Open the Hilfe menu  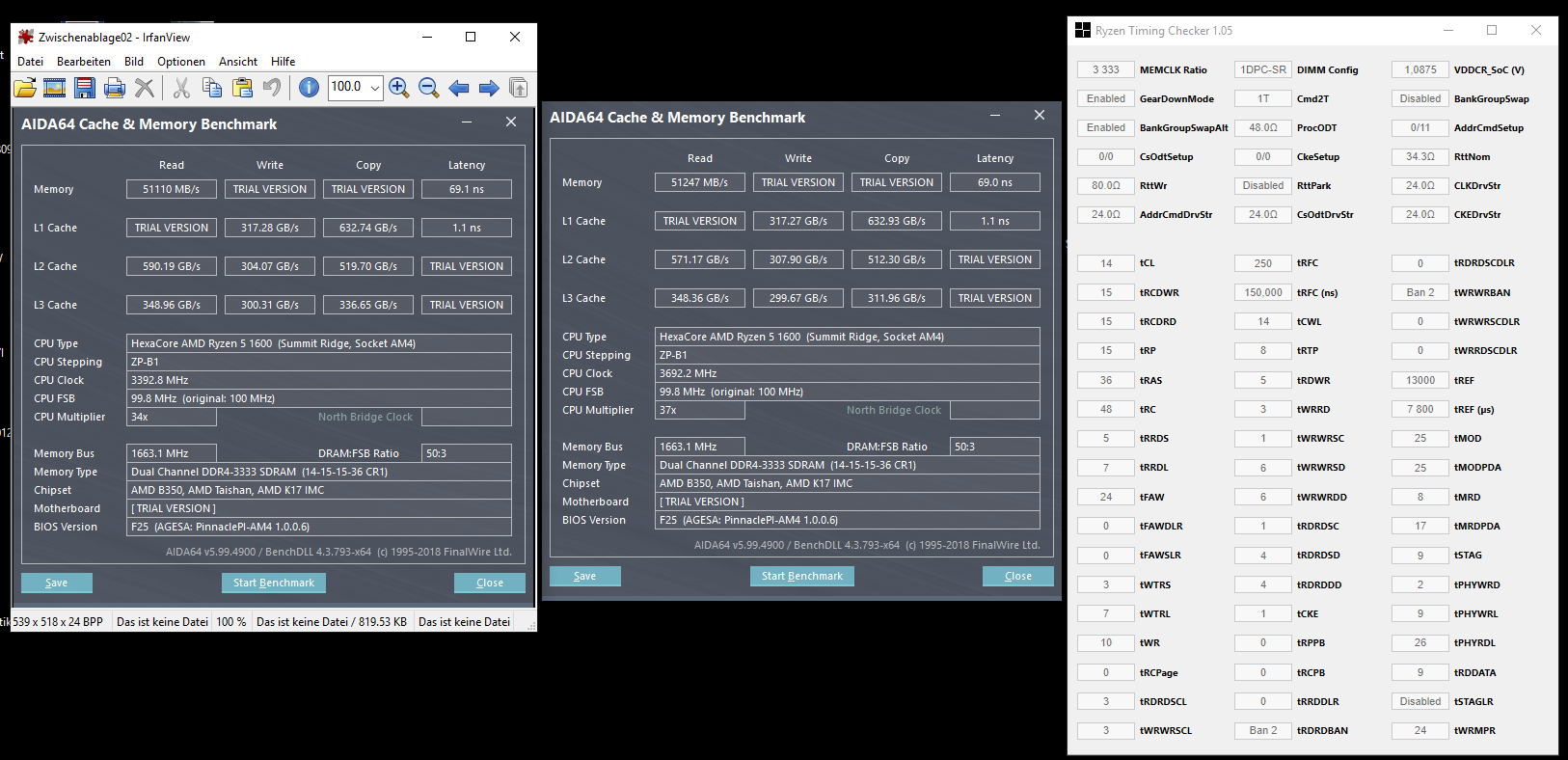click(284, 62)
